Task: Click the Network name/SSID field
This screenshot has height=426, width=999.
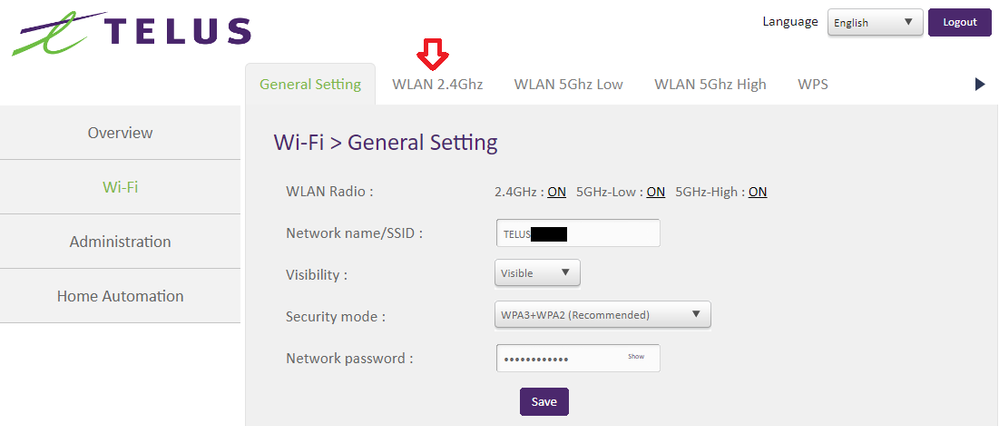Action: [578, 233]
